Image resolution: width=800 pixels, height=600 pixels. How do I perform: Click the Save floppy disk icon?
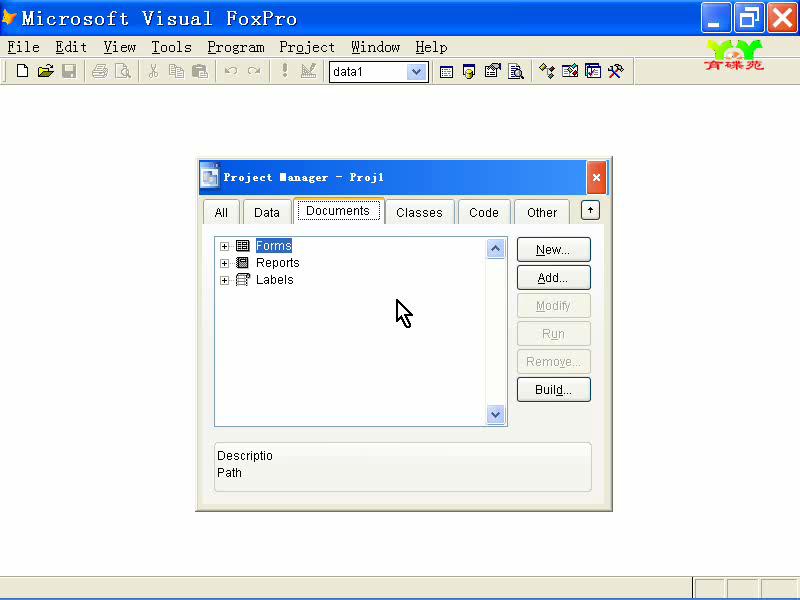(x=69, y=71)
